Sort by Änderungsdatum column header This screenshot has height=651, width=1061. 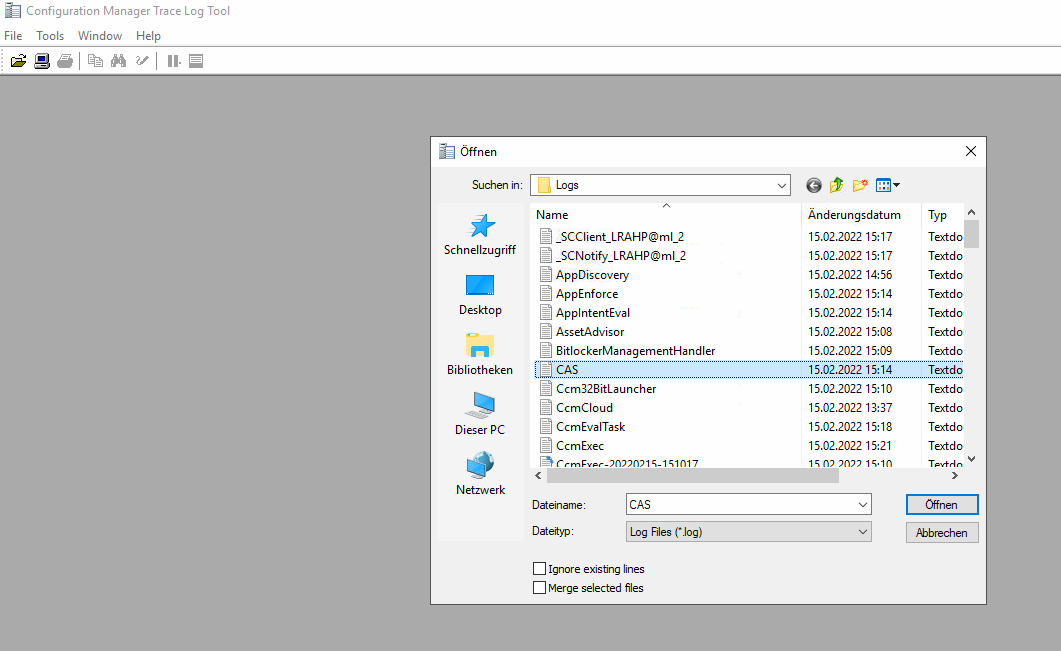click(x=861, y=215)
